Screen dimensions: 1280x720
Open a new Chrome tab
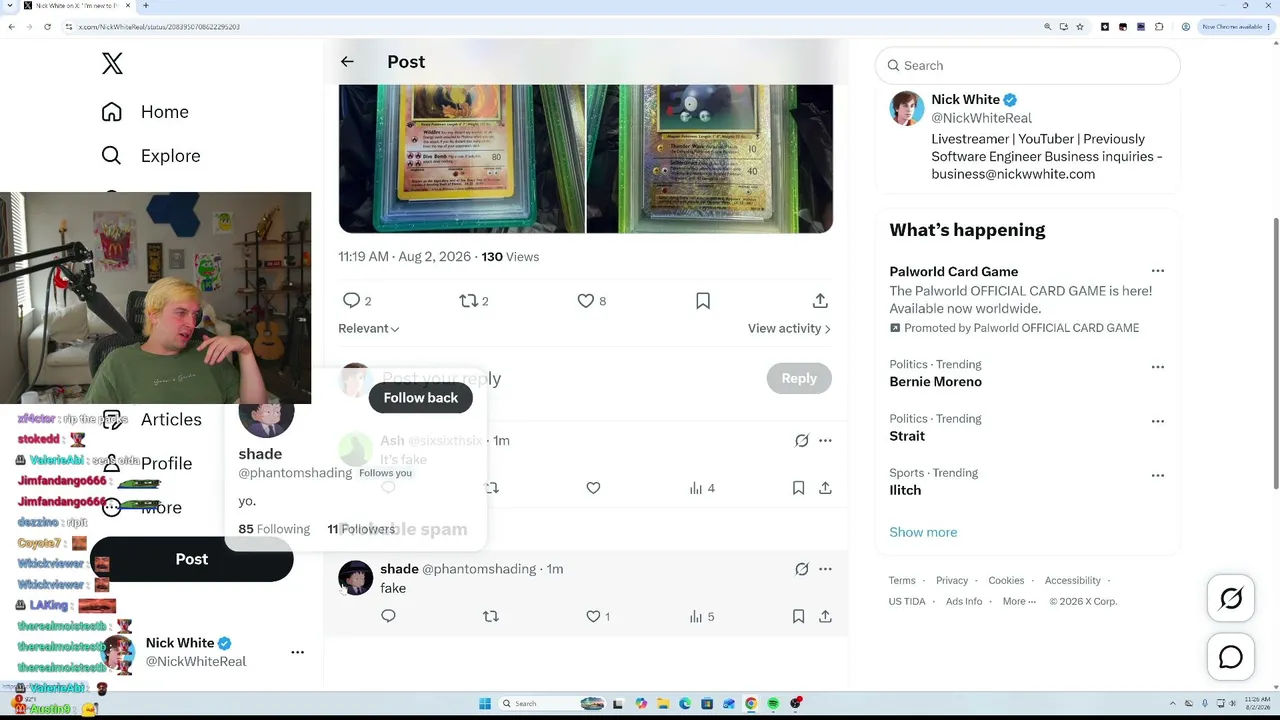[x=145, y=6]
